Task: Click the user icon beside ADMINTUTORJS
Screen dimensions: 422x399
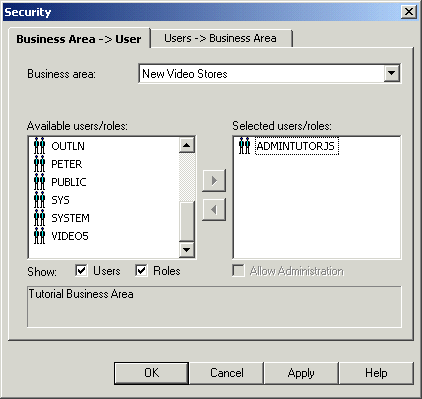Action: tap(244, 146)
